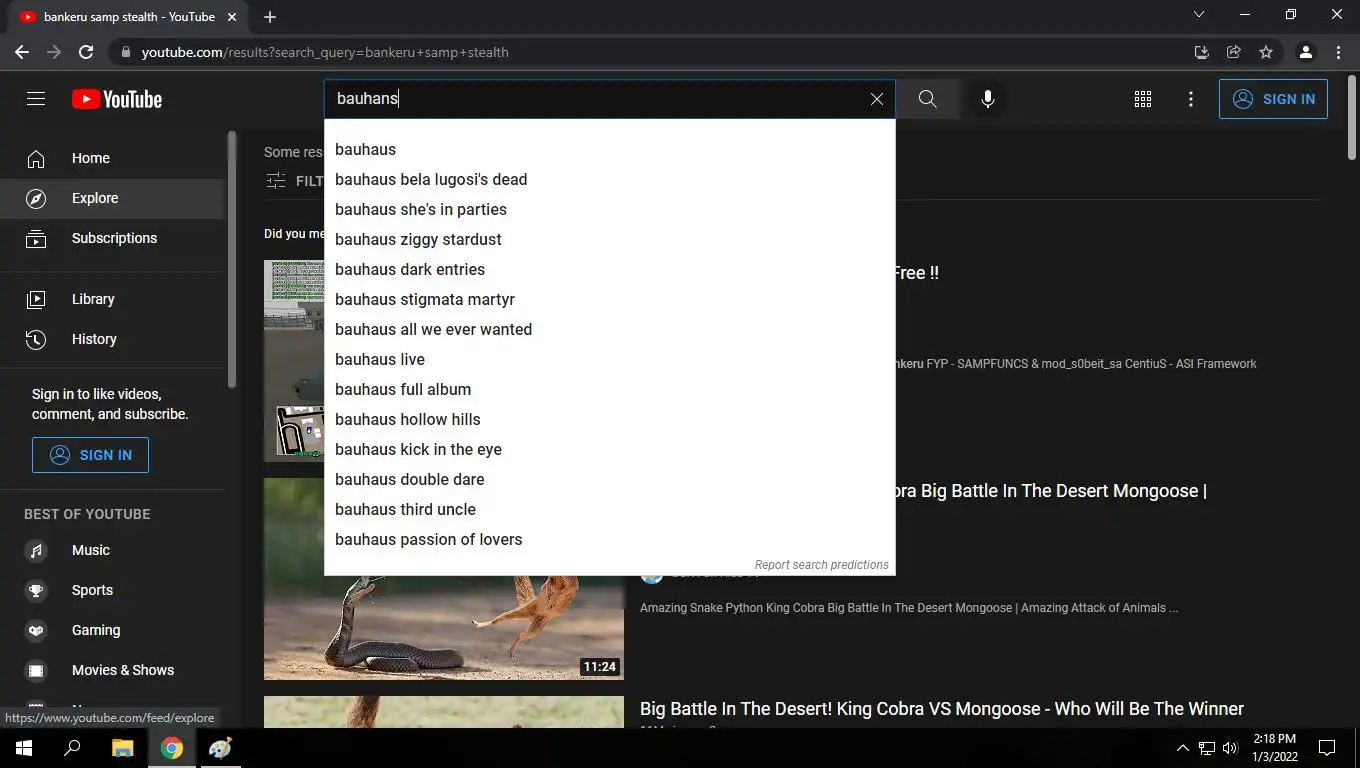Reload the page with refresh icon
This screenshot has height=768, width=1360.
(86, 52)
